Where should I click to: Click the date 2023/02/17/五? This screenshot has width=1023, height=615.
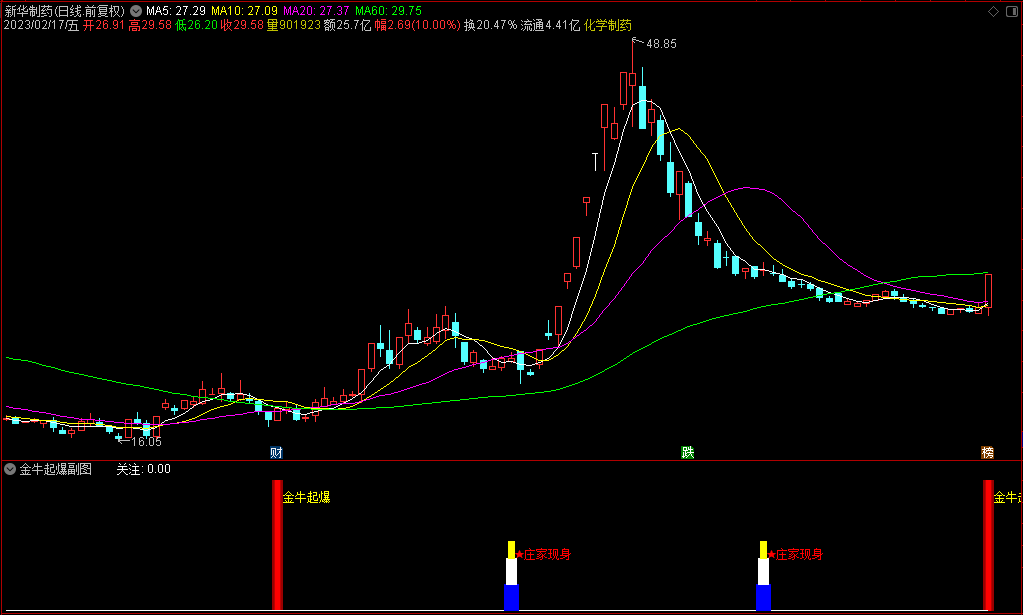(41, 25)
